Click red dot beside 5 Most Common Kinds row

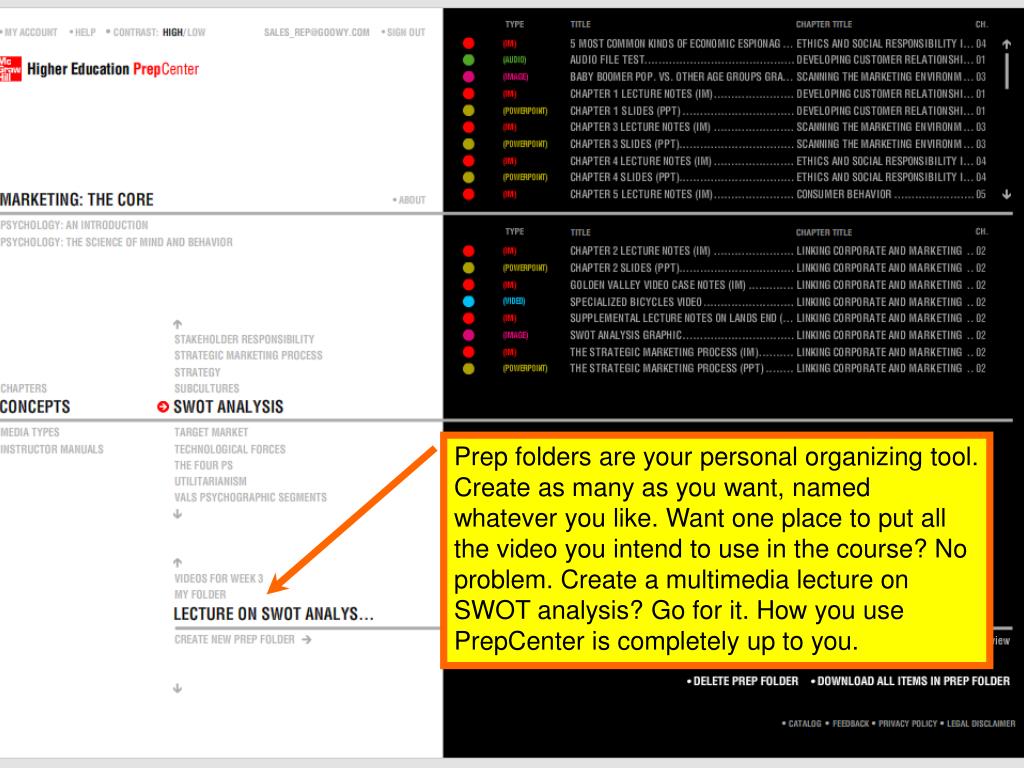pyautogui.click(x=468, y=43)
